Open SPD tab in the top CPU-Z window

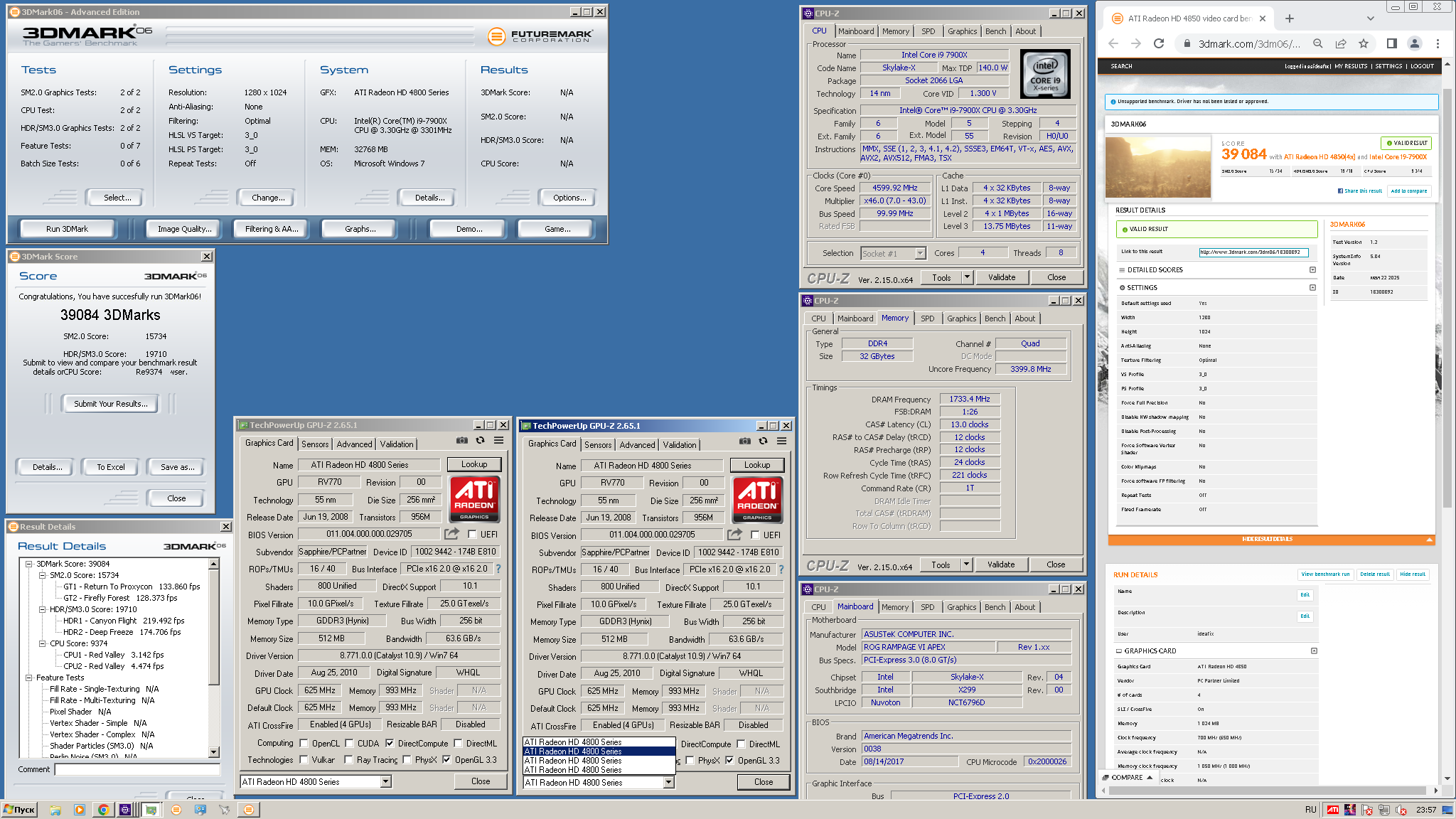pyautogui.click(x=928, y=31)
